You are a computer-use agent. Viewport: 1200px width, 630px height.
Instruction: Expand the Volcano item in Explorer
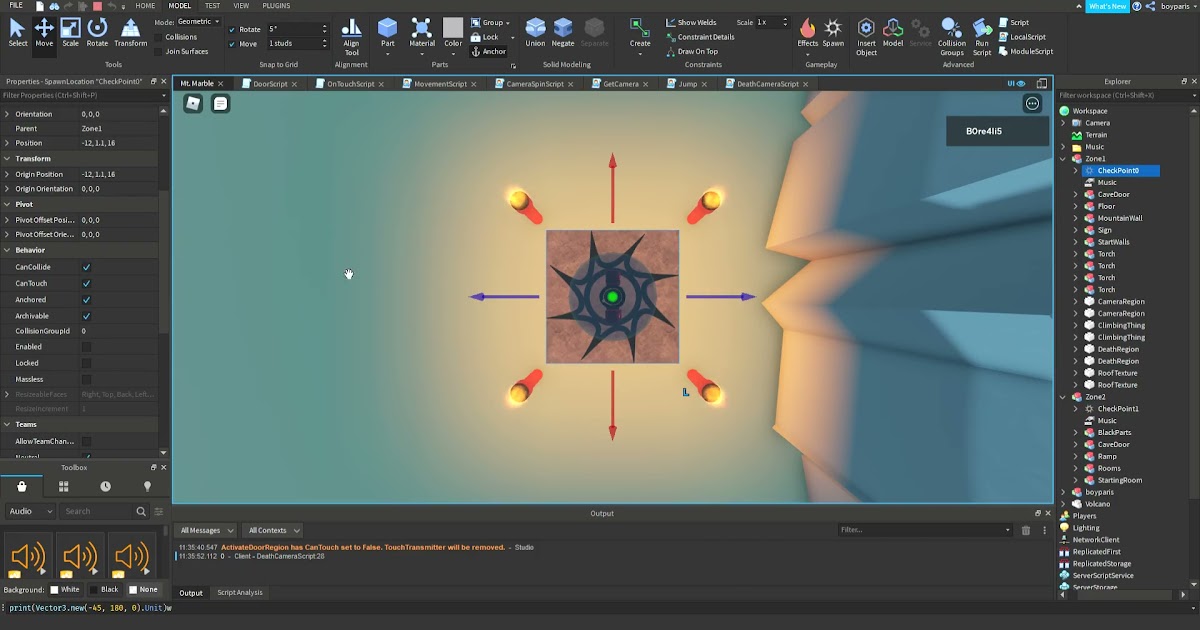coord(1063,503)
